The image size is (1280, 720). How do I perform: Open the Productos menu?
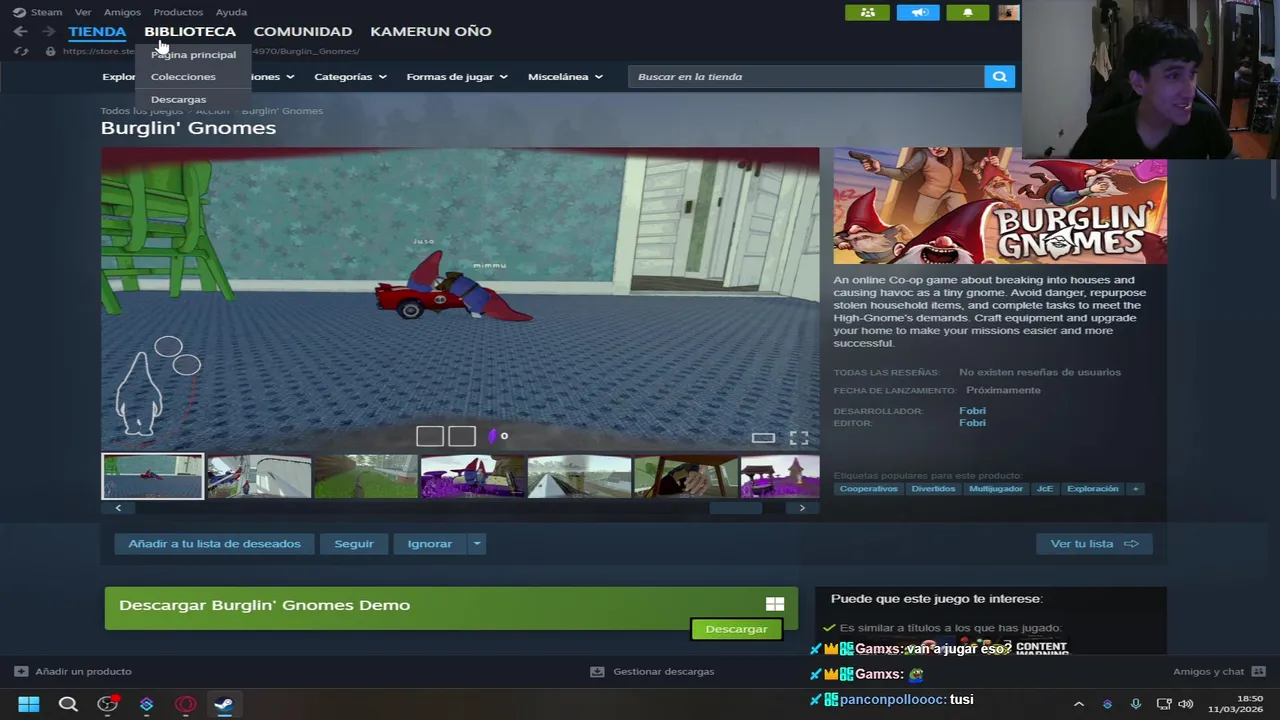[178, 12]
